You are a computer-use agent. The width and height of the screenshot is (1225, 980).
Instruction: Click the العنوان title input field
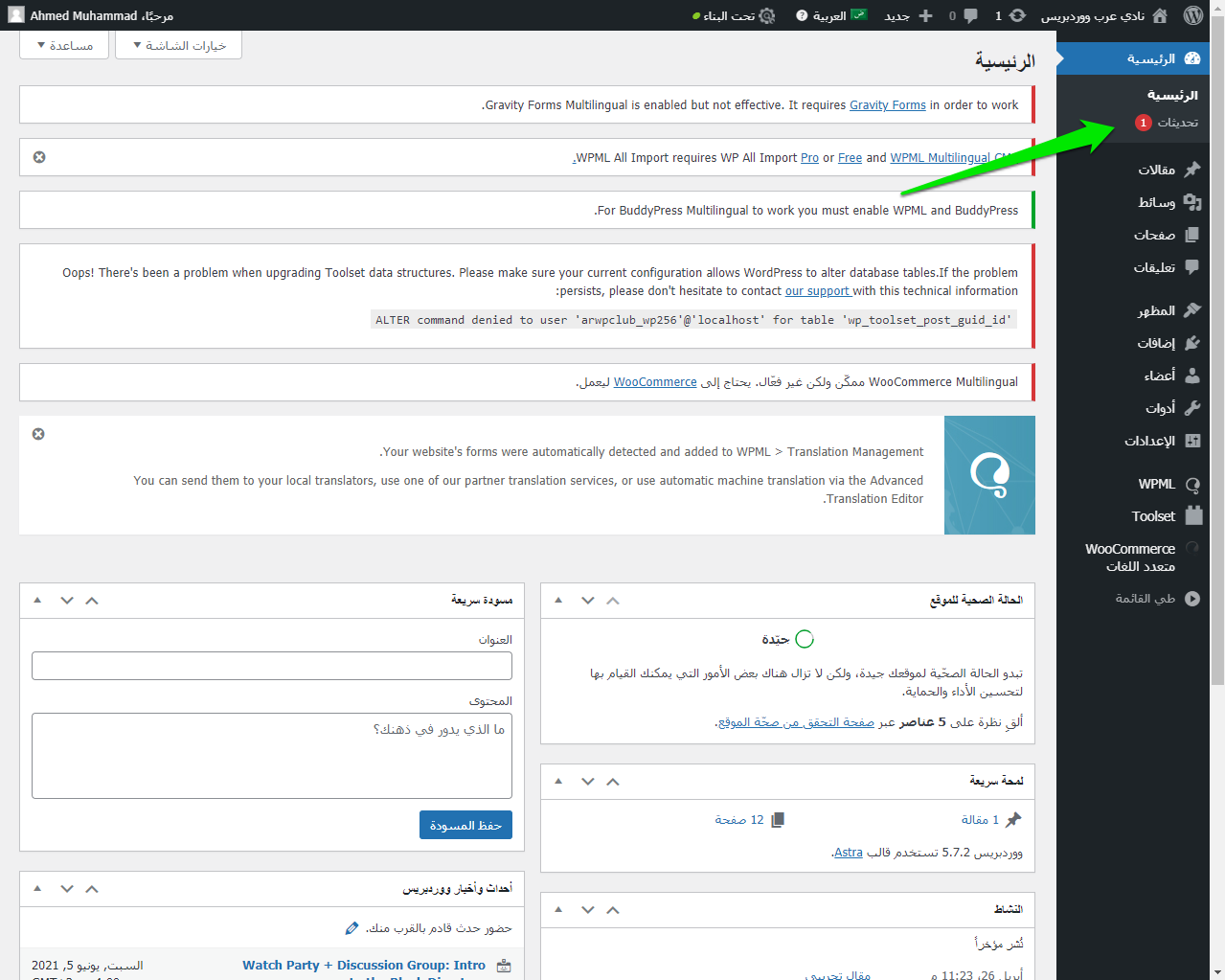pyautogui.click(x=272, y=666)
